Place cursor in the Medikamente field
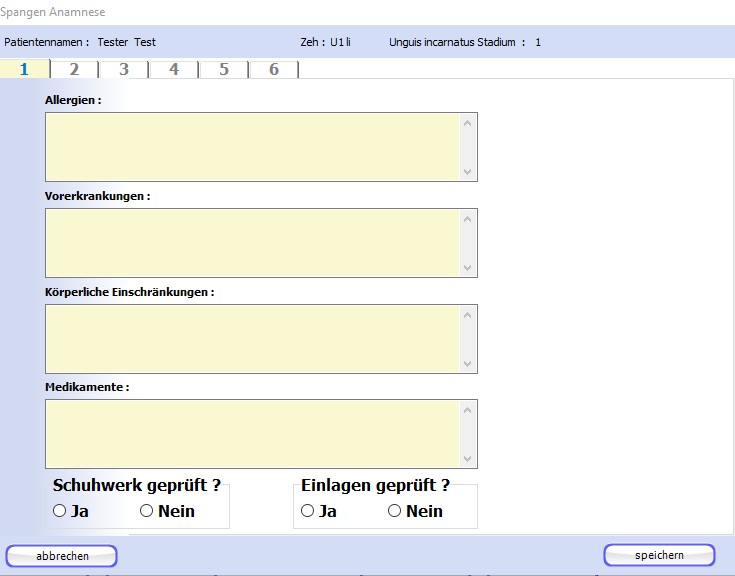The image size is (735, 576). click(252, 434)
